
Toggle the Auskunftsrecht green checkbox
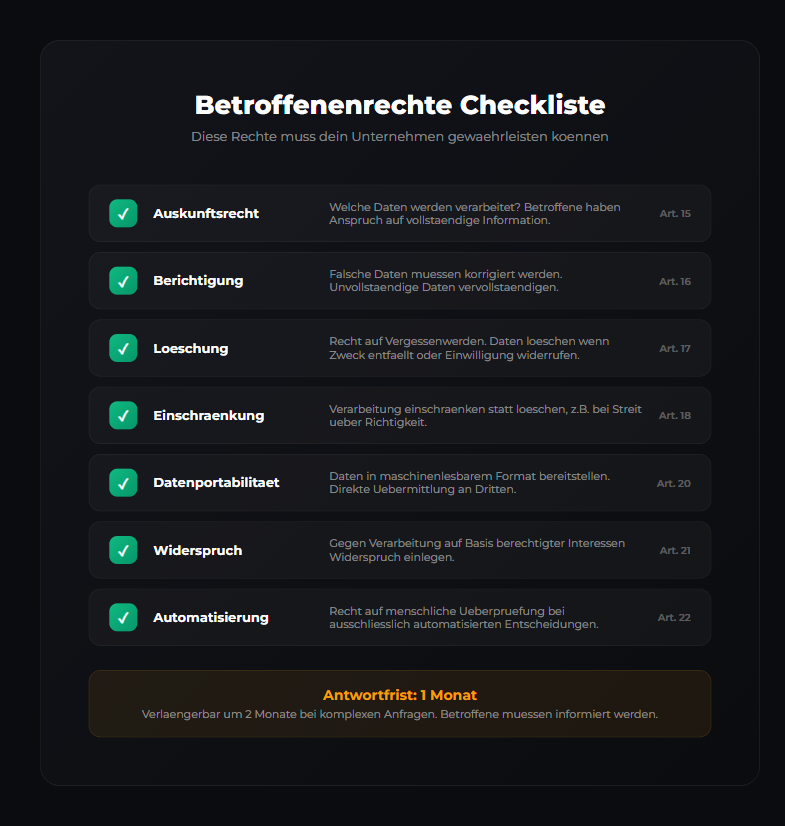click(x=123, y=213)
